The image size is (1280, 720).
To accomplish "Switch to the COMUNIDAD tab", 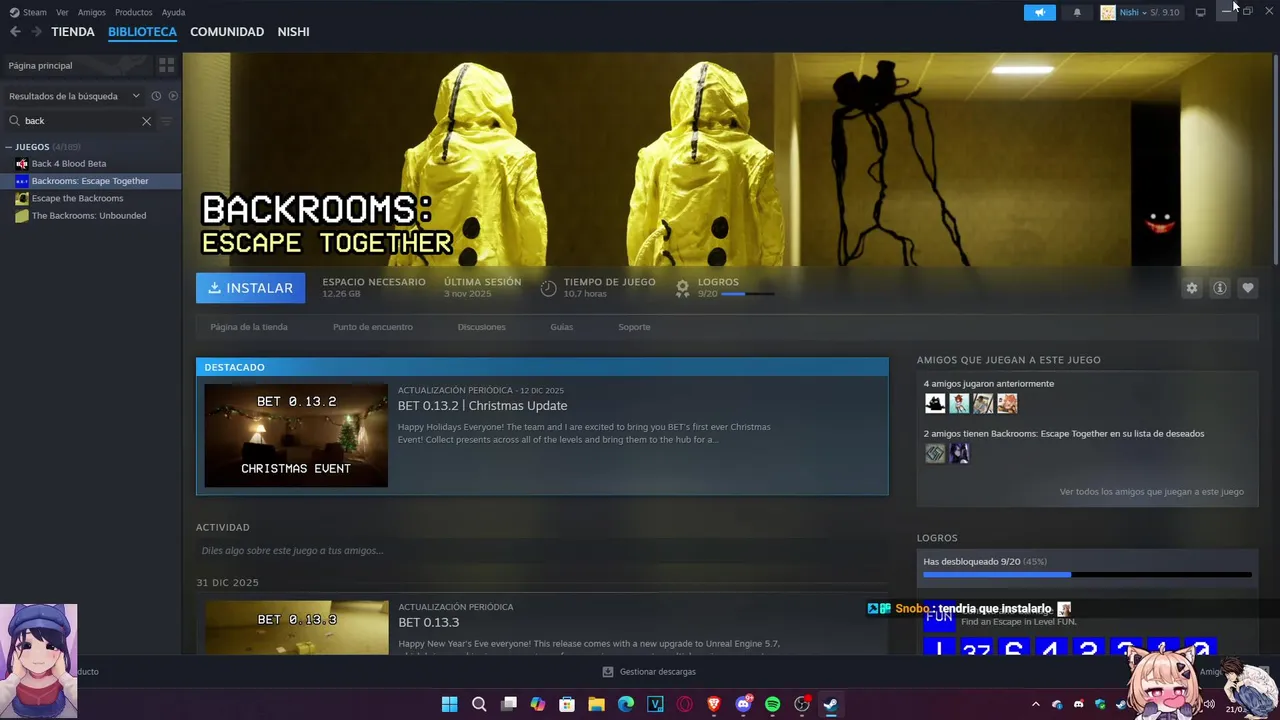I will (x=227, y=32).
